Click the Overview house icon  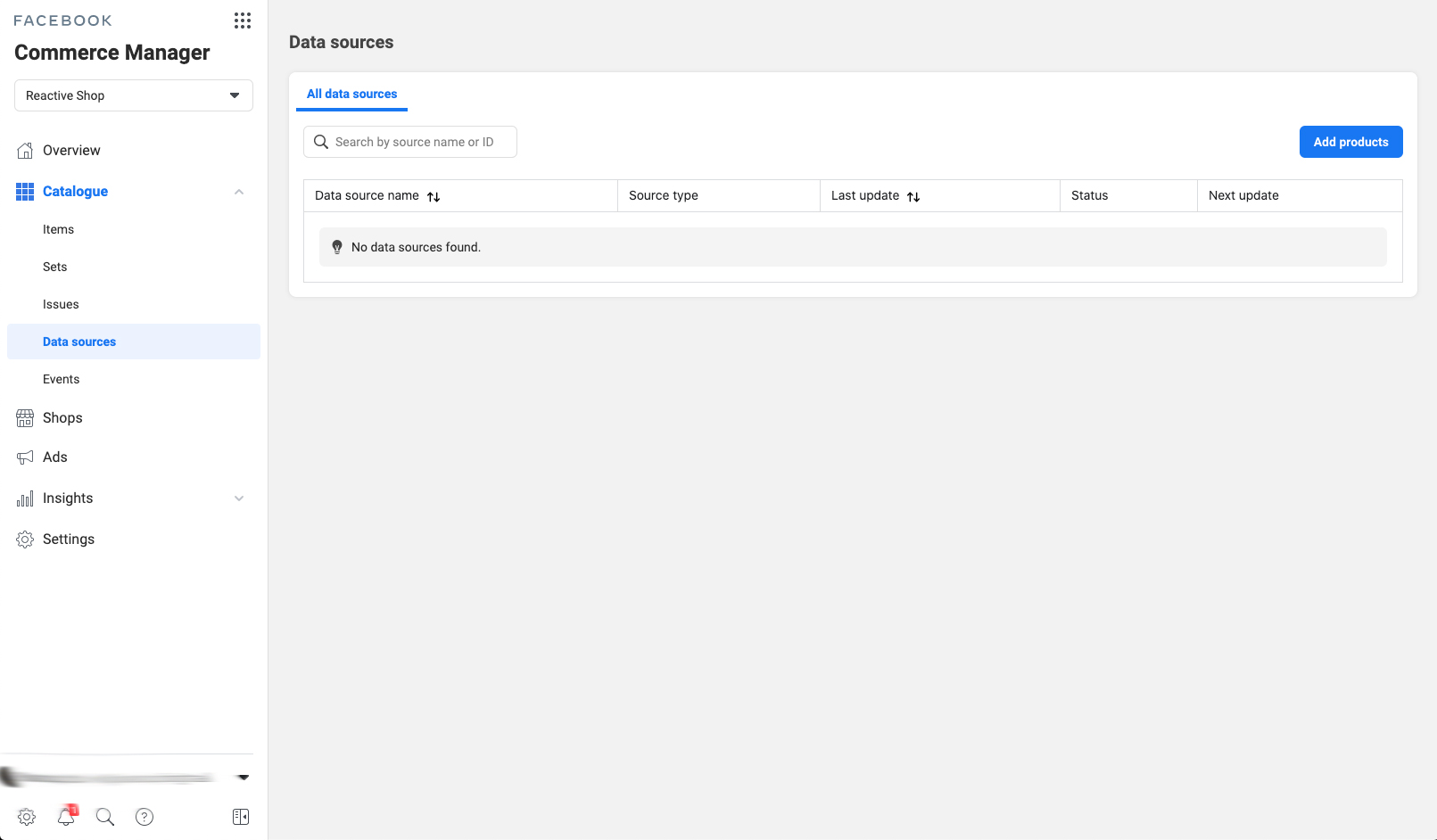point(25,151)
